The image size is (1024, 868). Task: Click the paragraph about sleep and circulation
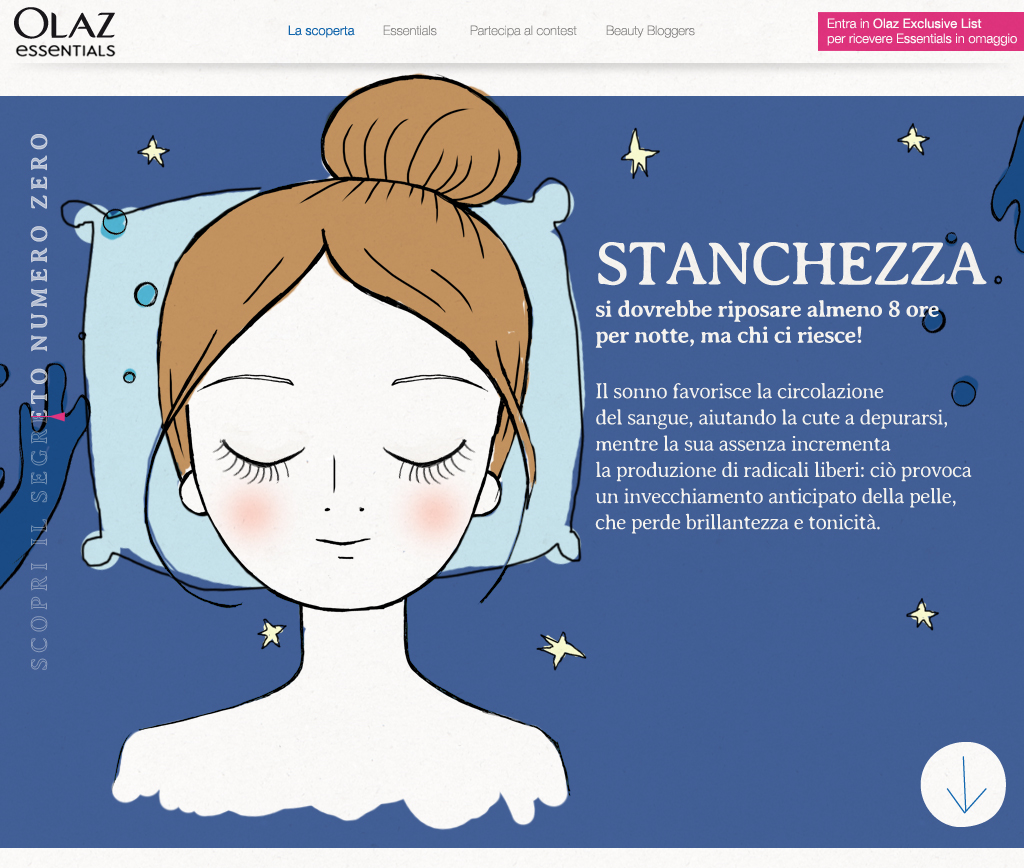point(783,457)
